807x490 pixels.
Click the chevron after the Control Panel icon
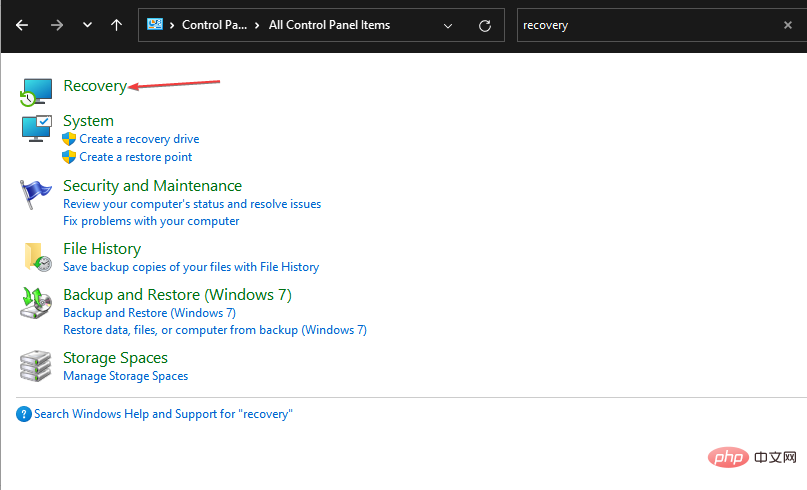click(x=172, y=25)
